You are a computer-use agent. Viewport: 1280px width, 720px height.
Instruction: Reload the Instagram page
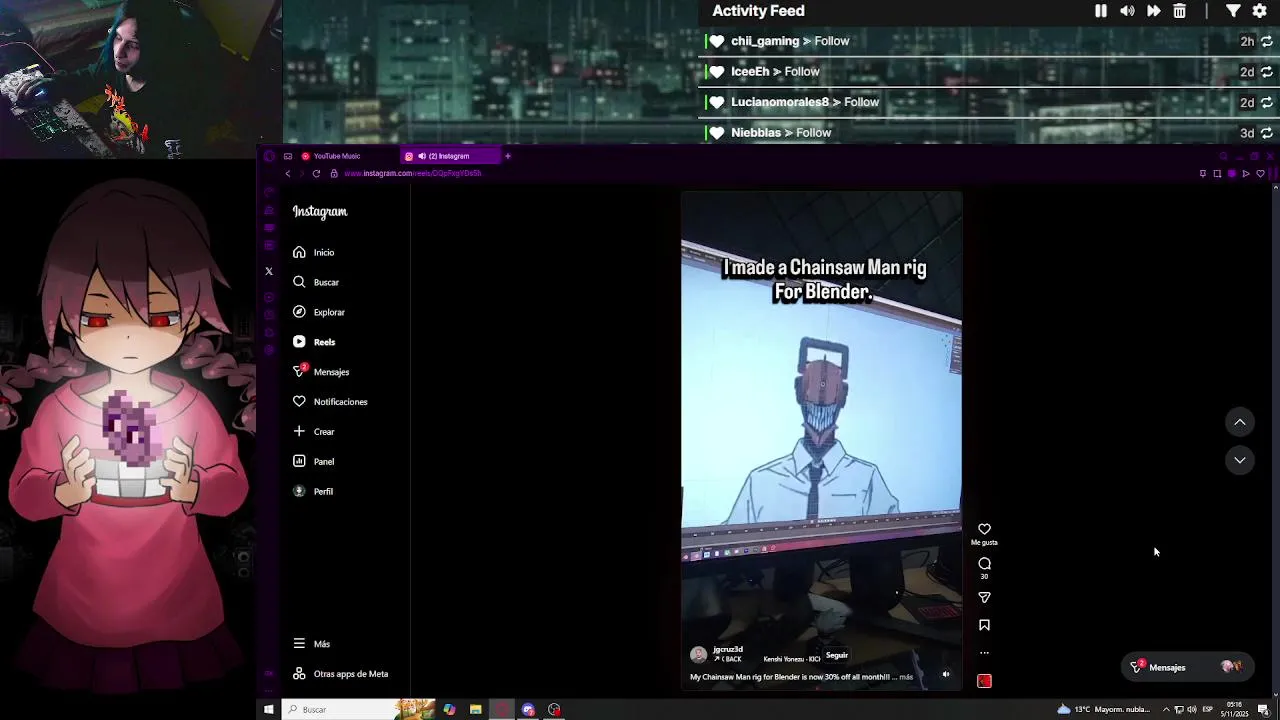[x=316, y=174]
